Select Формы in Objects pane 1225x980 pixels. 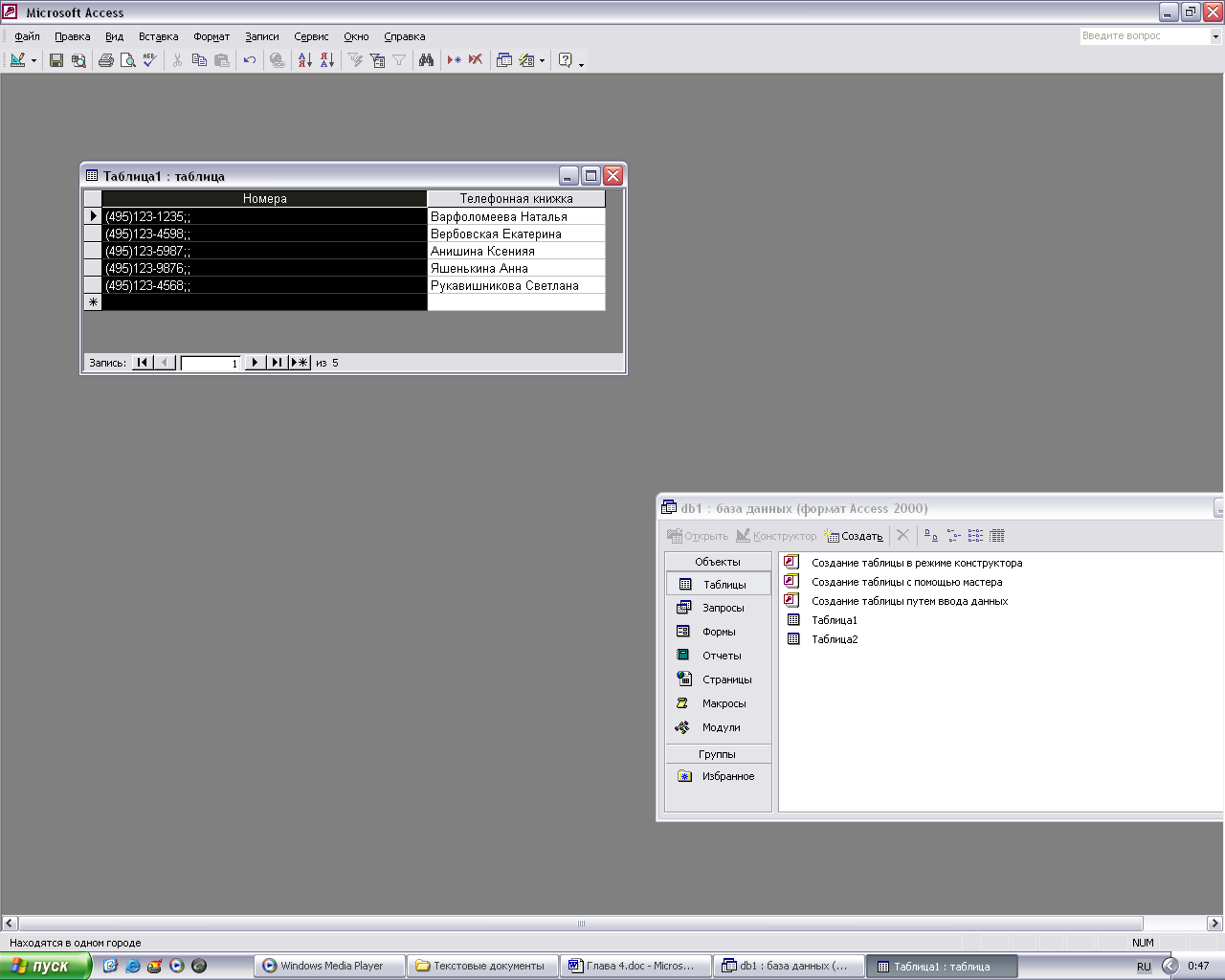(x=718, y=633)
